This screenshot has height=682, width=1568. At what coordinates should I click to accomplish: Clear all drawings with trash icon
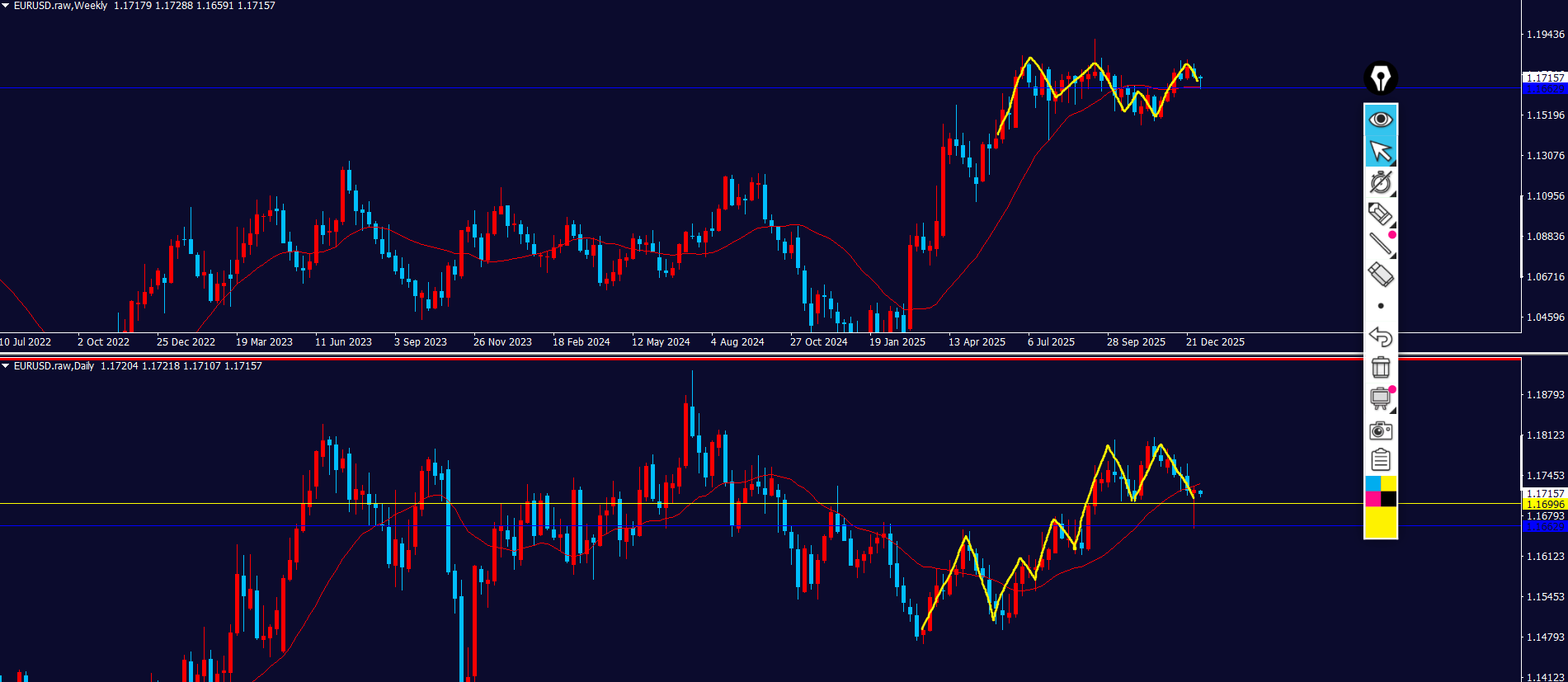1380,367
